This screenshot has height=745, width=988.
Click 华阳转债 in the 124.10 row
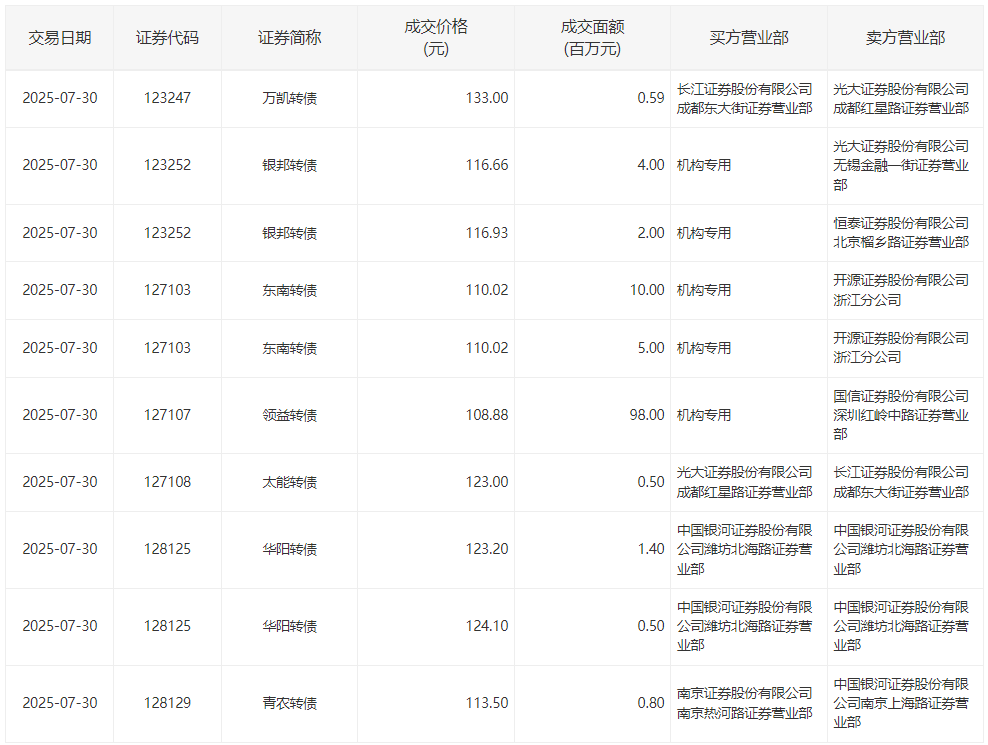click(289, 626)
